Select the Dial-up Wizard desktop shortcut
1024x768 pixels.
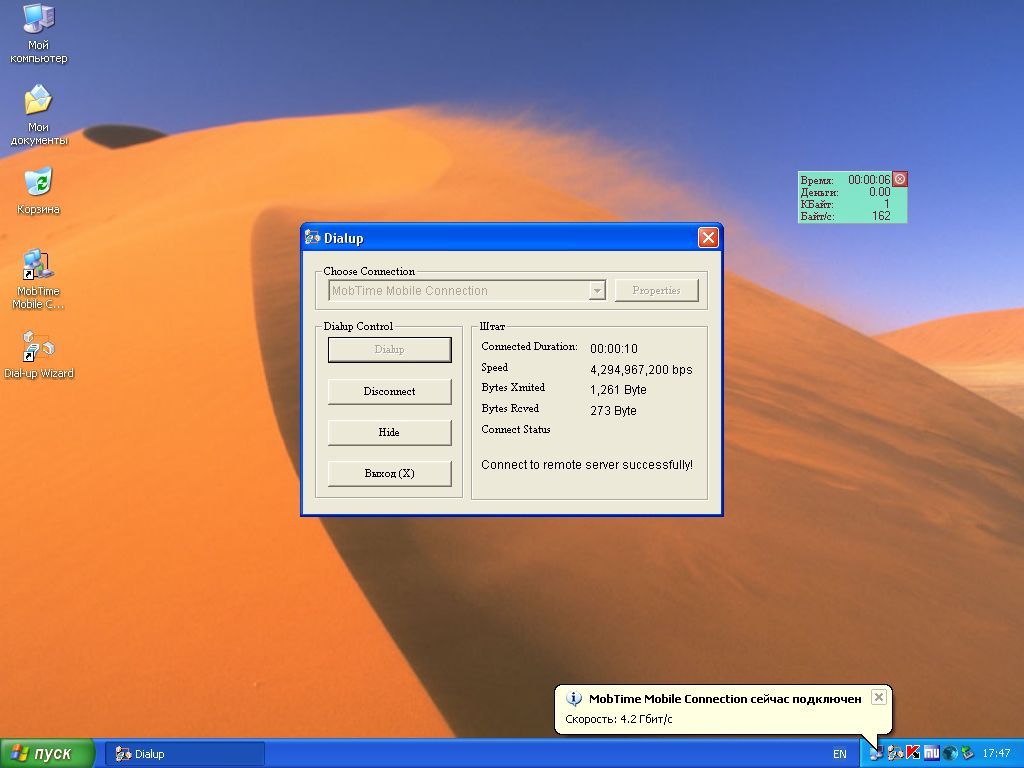coord(39,355)
